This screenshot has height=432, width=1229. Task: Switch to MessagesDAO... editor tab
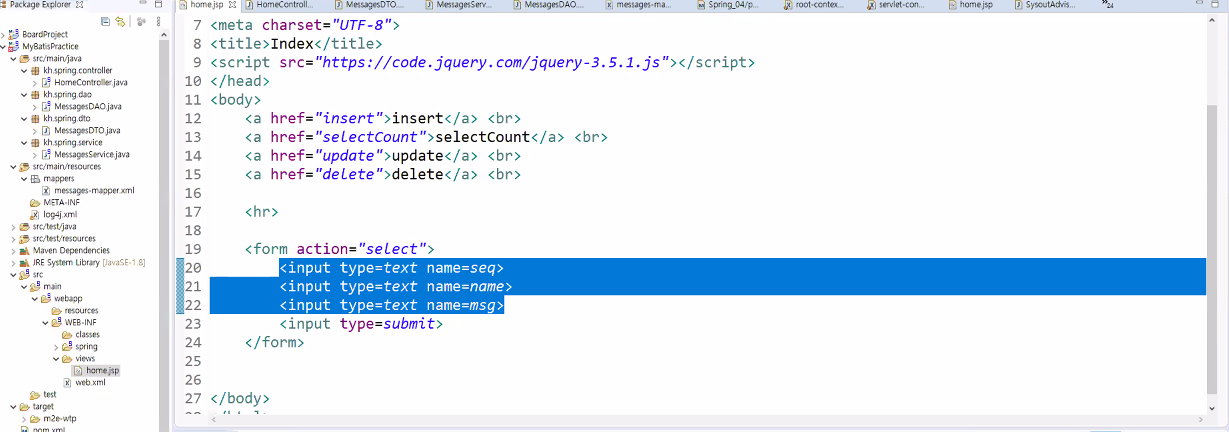point(548,5)
